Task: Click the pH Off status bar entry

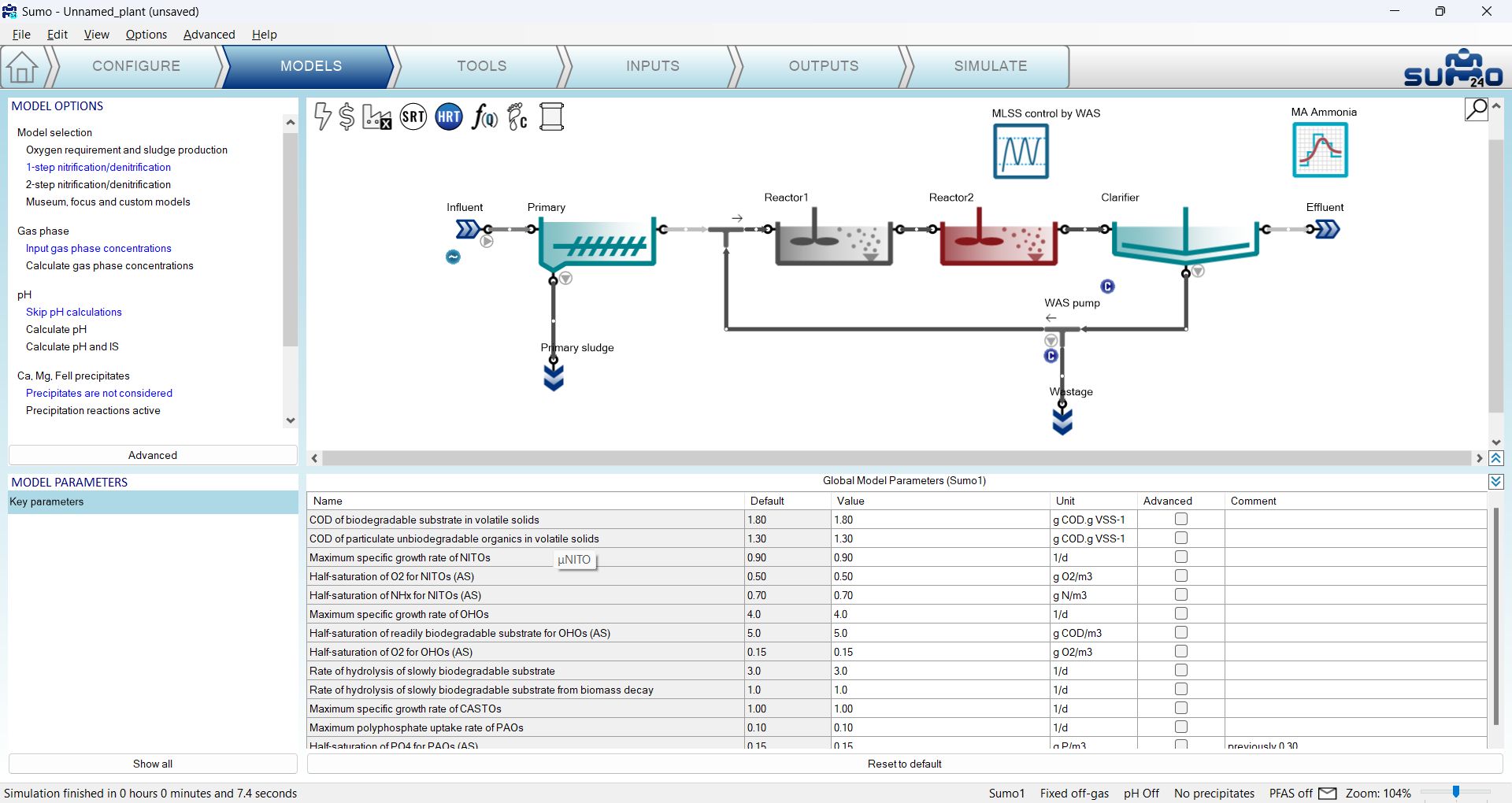Action: tap(1141, 794)
